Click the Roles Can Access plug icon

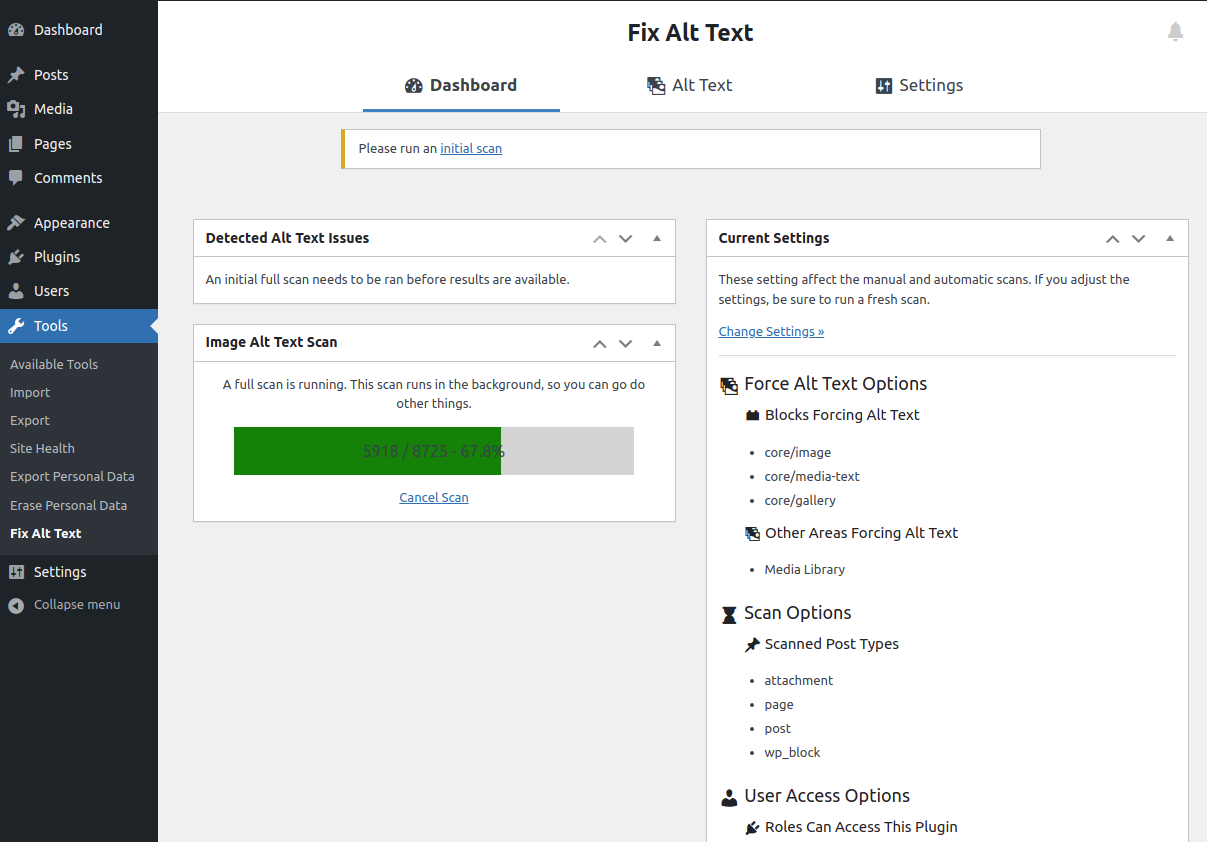point(753,828)
